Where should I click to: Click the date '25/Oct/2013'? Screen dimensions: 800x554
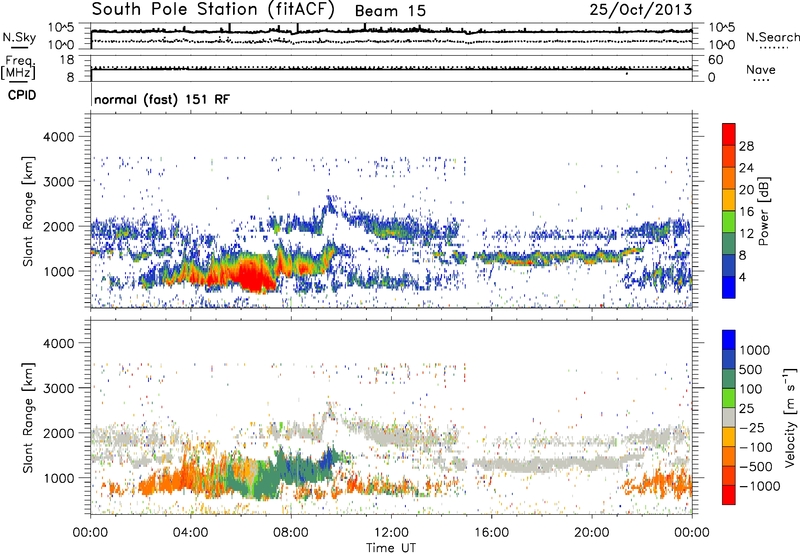point(641,10)
